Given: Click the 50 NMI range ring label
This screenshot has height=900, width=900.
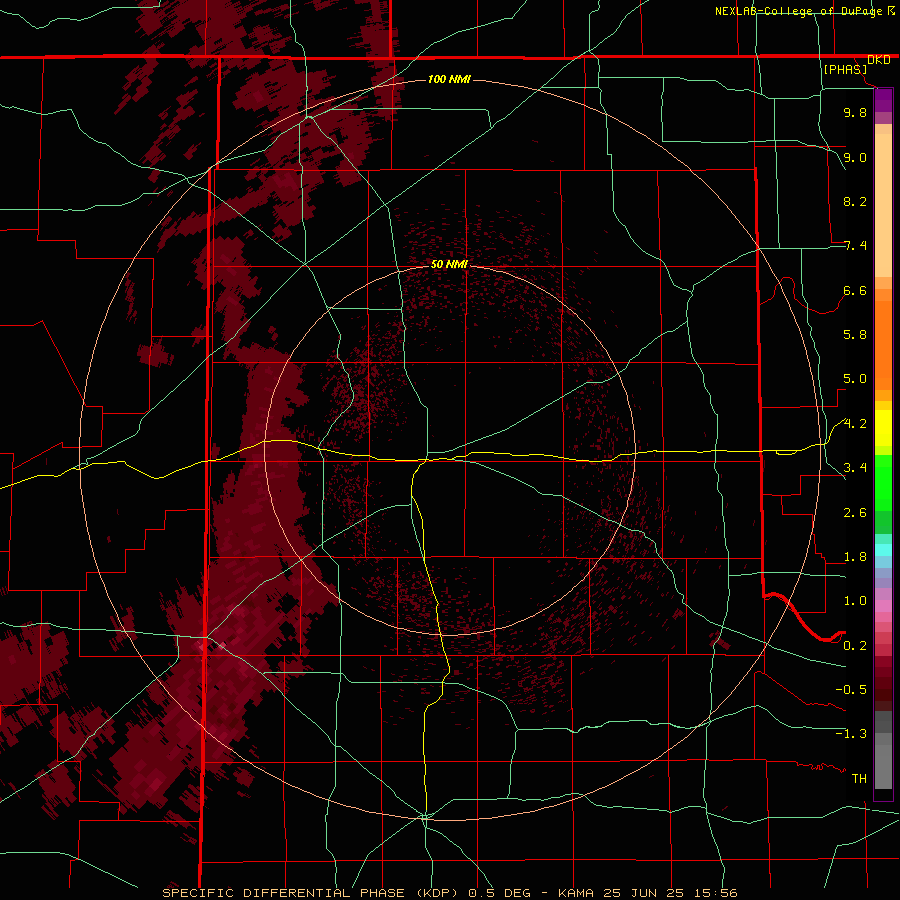Looking at the screenshot, I should (x=449, y=264).
